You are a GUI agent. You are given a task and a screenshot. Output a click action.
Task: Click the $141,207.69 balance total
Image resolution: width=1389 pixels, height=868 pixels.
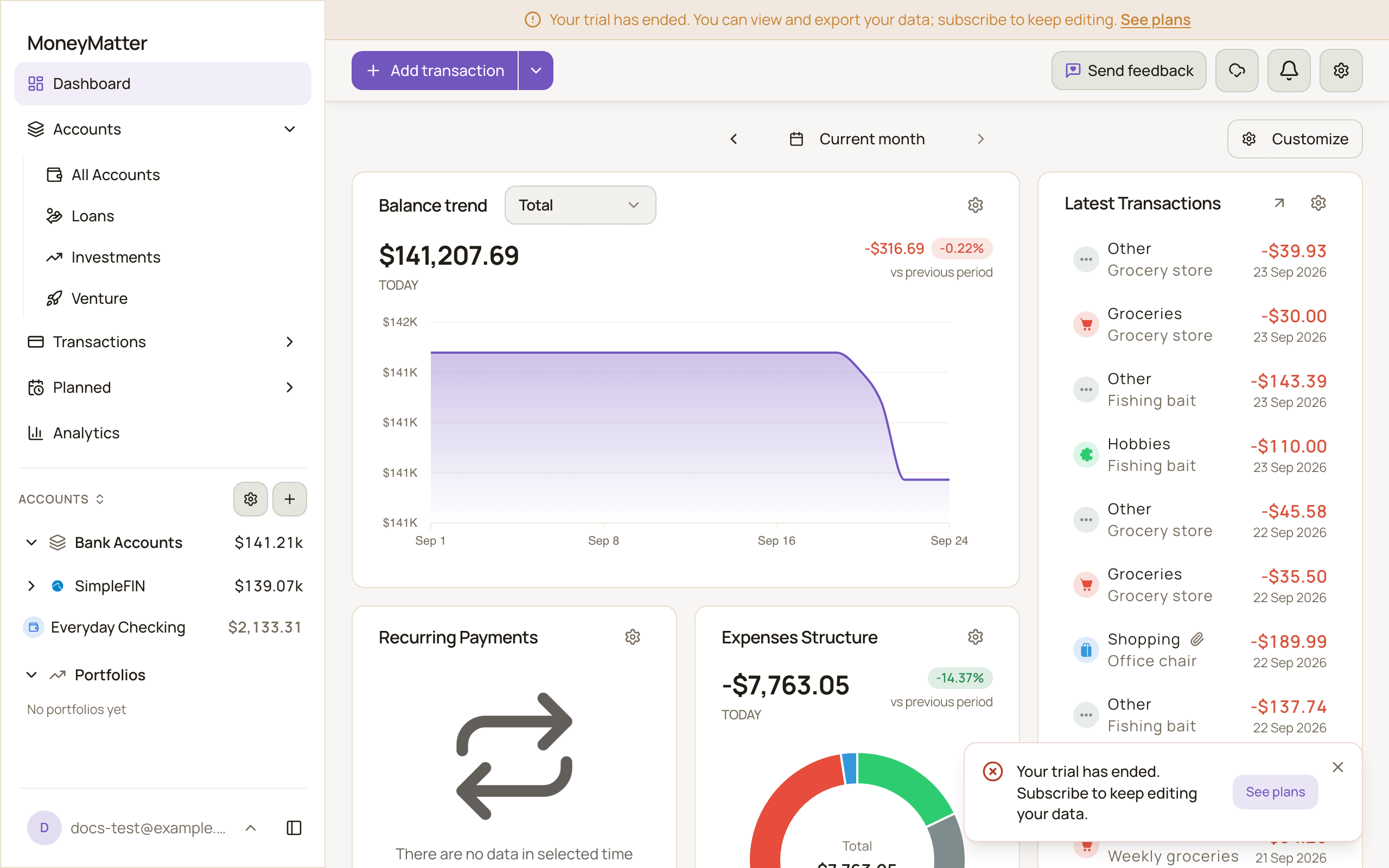pos(449,256)
